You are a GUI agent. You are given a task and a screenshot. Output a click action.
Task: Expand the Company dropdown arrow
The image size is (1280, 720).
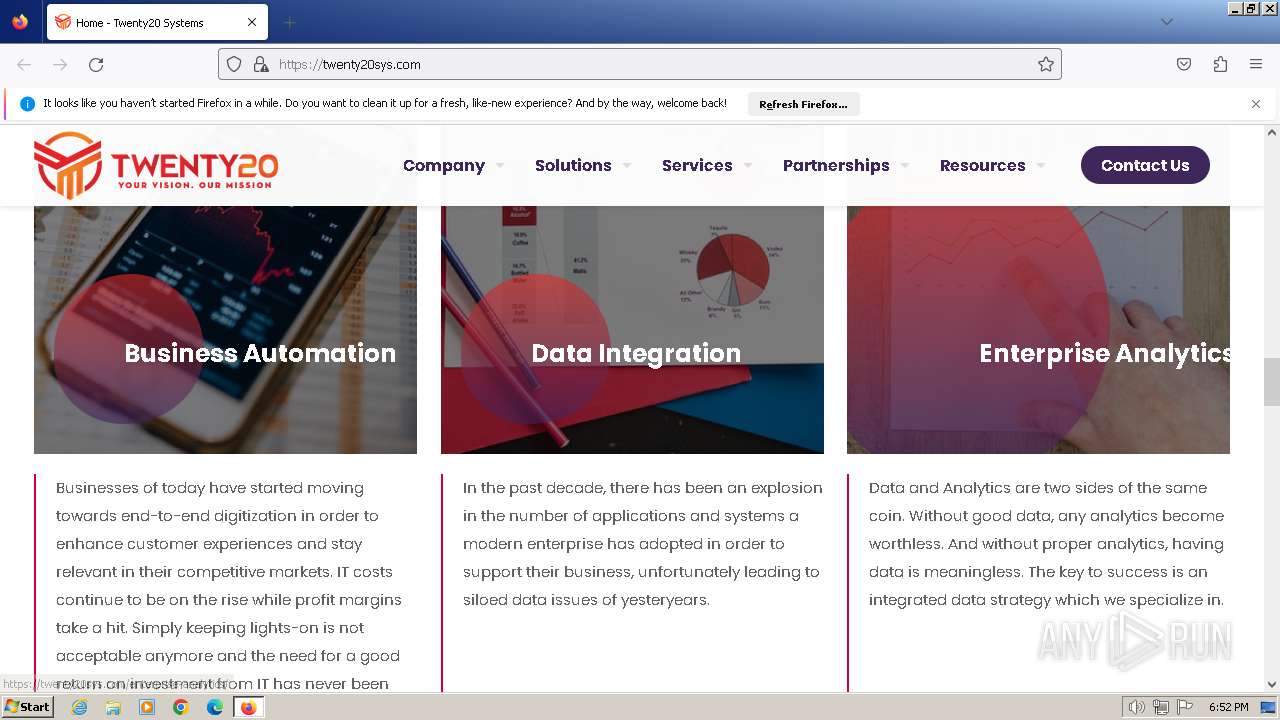pos(500,166)
